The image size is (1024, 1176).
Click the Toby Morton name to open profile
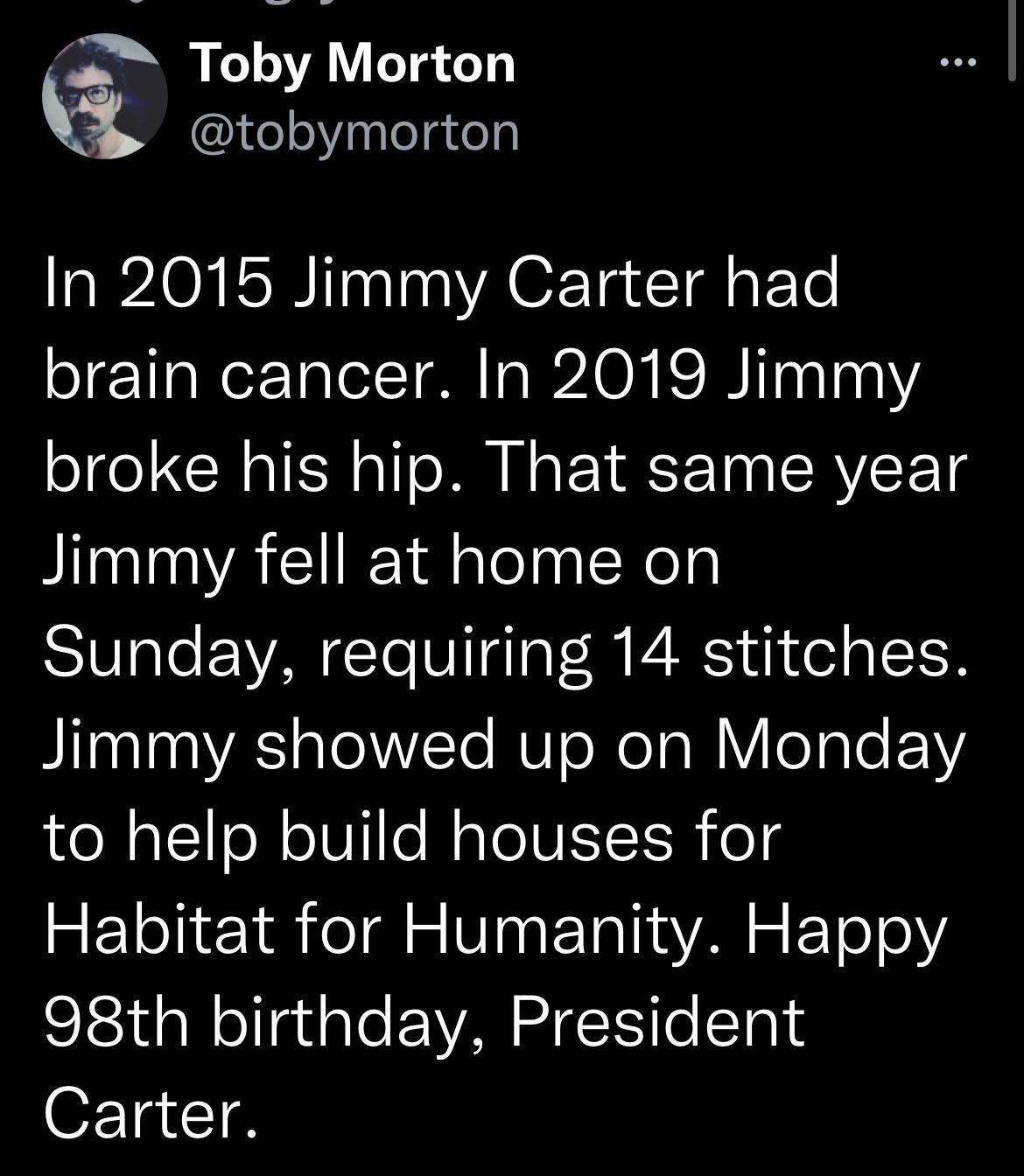tap(353, 63)
